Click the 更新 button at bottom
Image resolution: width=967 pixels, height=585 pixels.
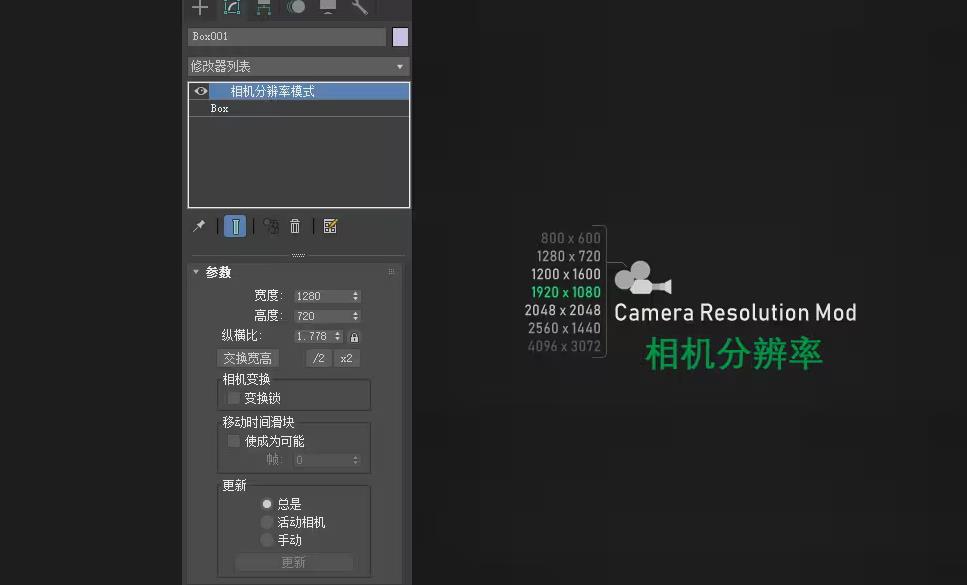[x=294, y=563]
